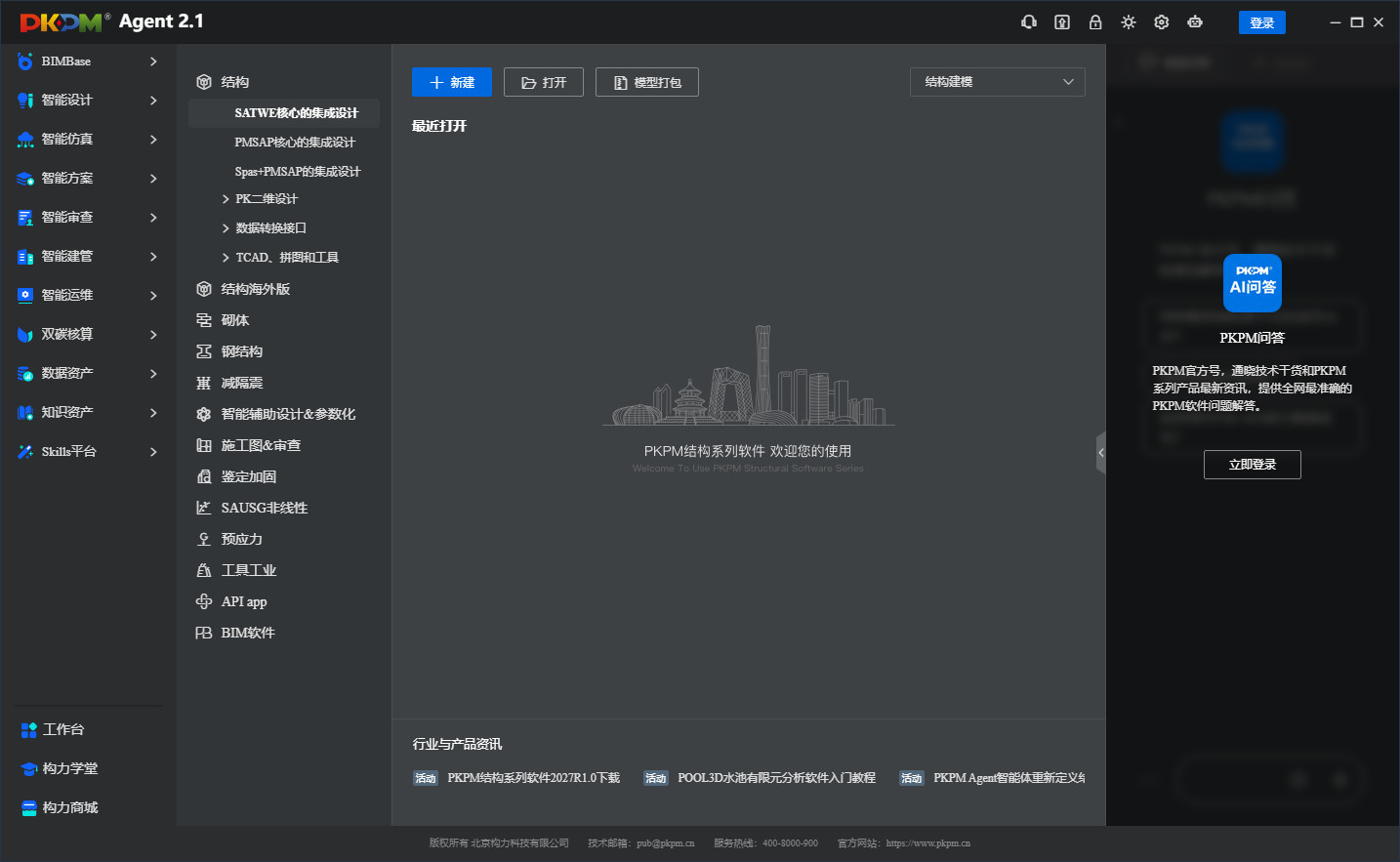Click the 智能辅助设计&参数化 icon
The width and height of the screenshot is (1400, 862).
(x=204, y=414)
